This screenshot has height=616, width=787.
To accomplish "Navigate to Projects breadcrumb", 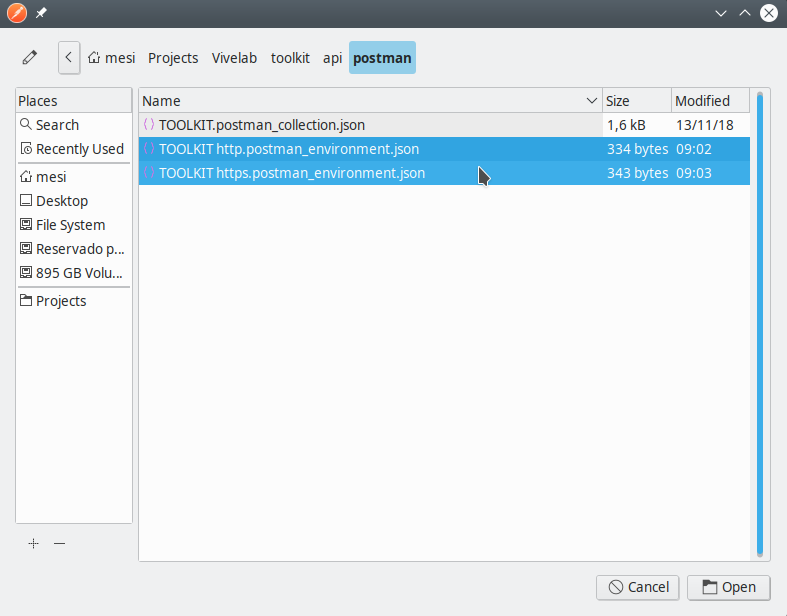I will pyautogui.click(x=173, y=58).
